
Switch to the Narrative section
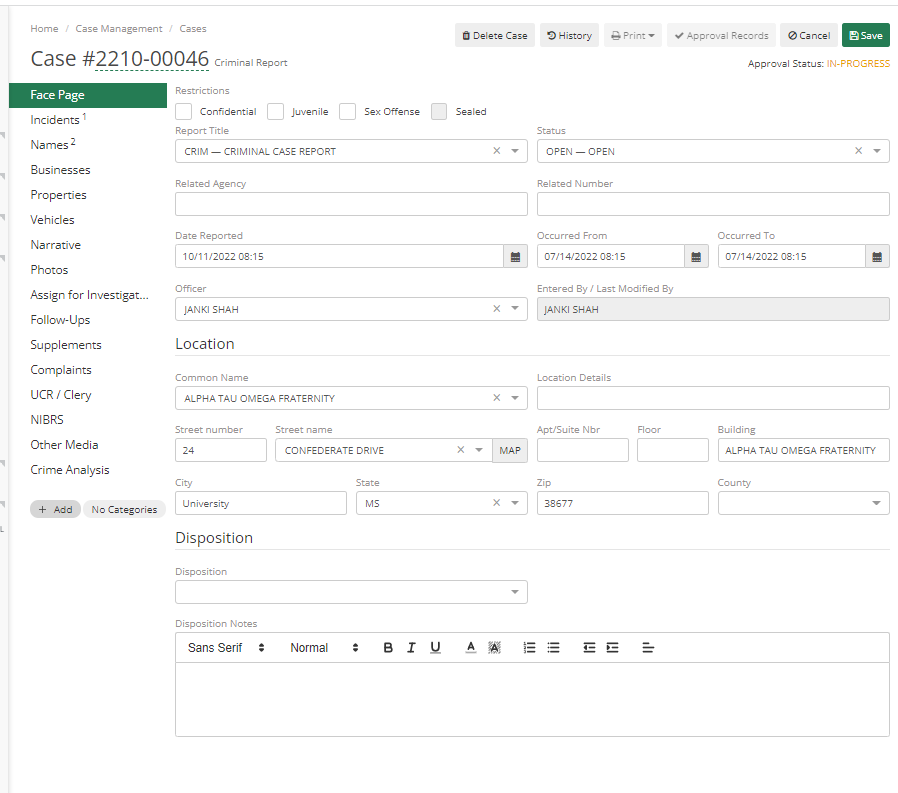pos(55,244)
